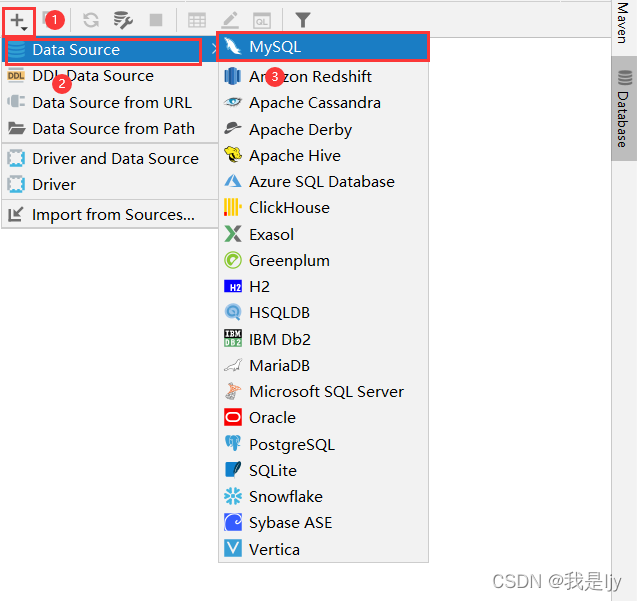Select MariaDB from the list
The image size is (637, 601).
(x=323, y=366)
